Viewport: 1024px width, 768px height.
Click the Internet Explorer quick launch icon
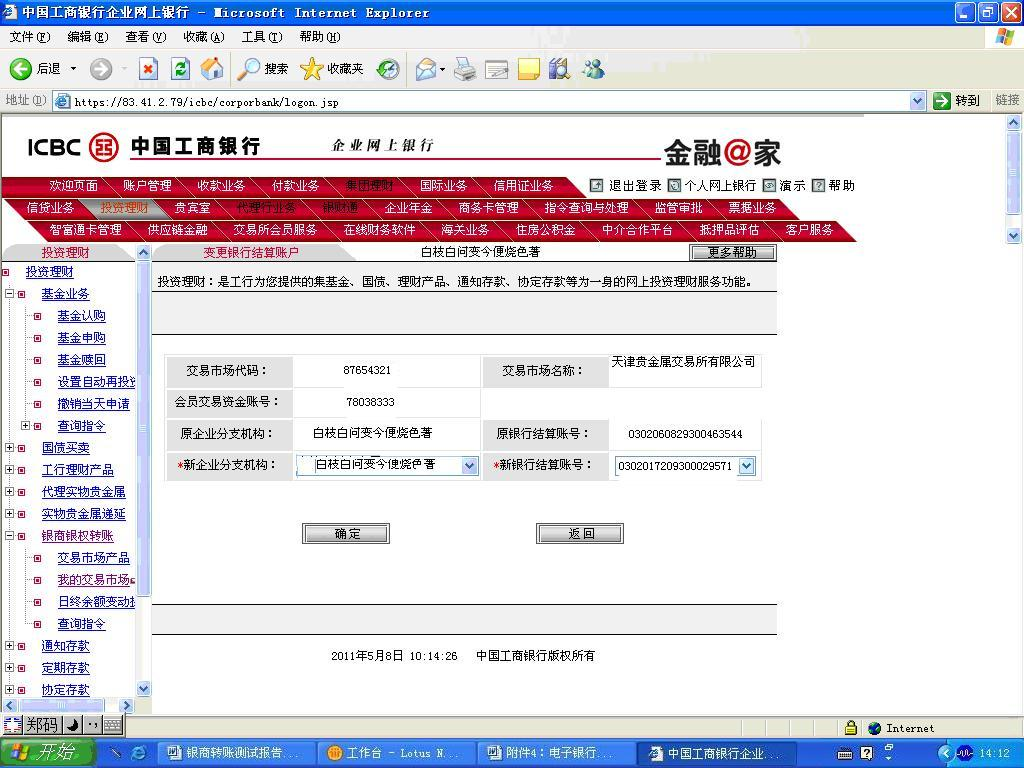click(138, 753)
